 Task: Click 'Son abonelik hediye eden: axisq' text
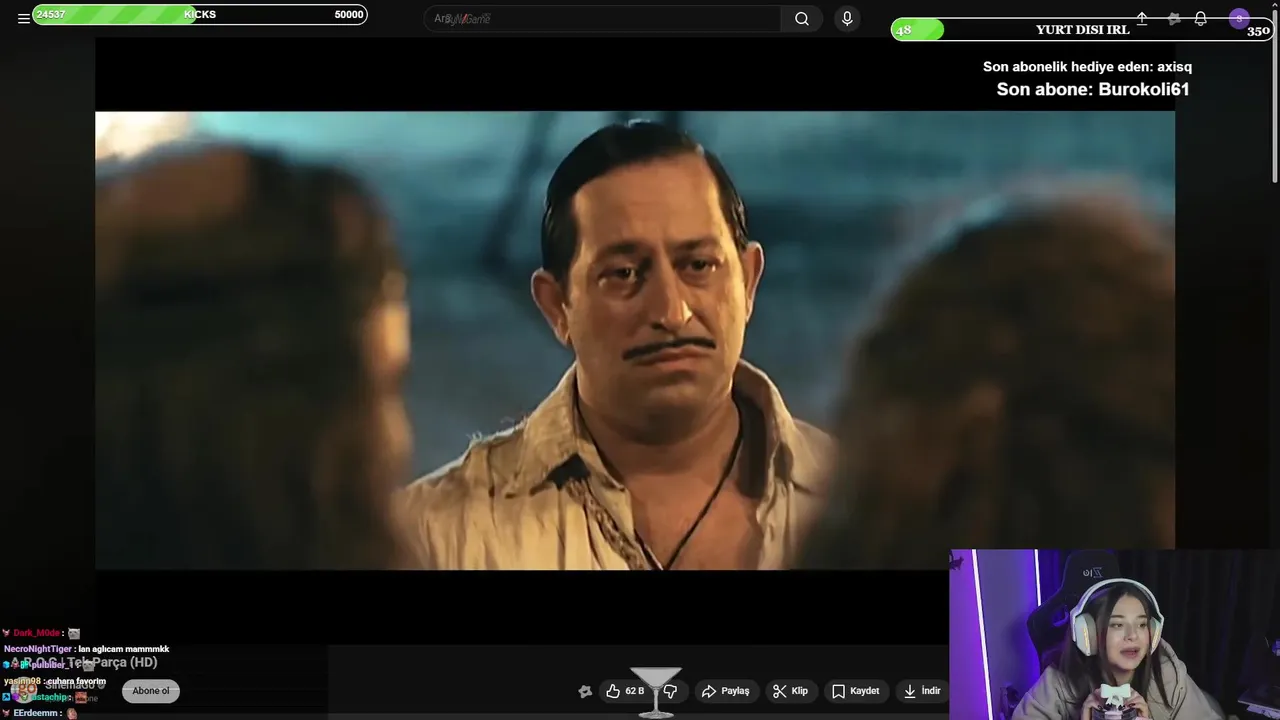click(x=1087, y=67)
